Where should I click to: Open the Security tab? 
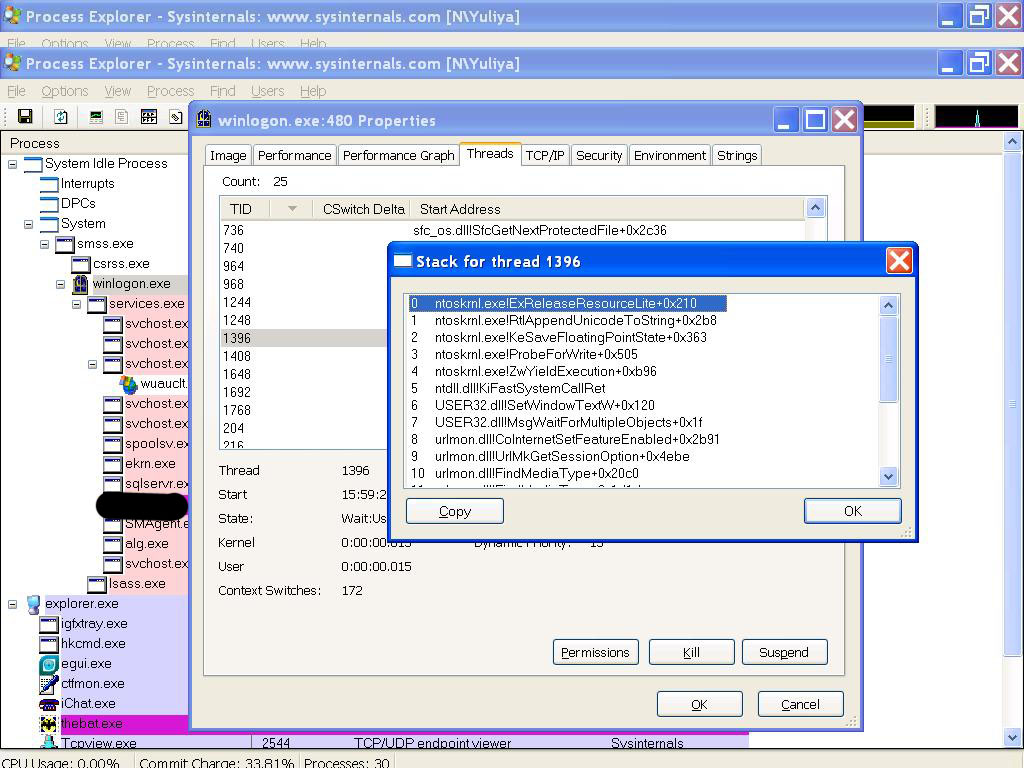599,155
